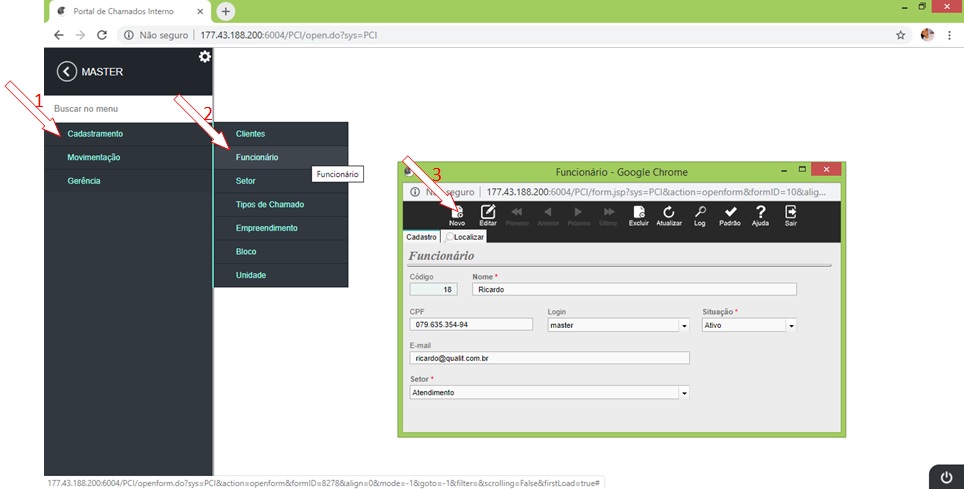
Task: Open the browser profile avatar
Action: click(x=927, y=35)
